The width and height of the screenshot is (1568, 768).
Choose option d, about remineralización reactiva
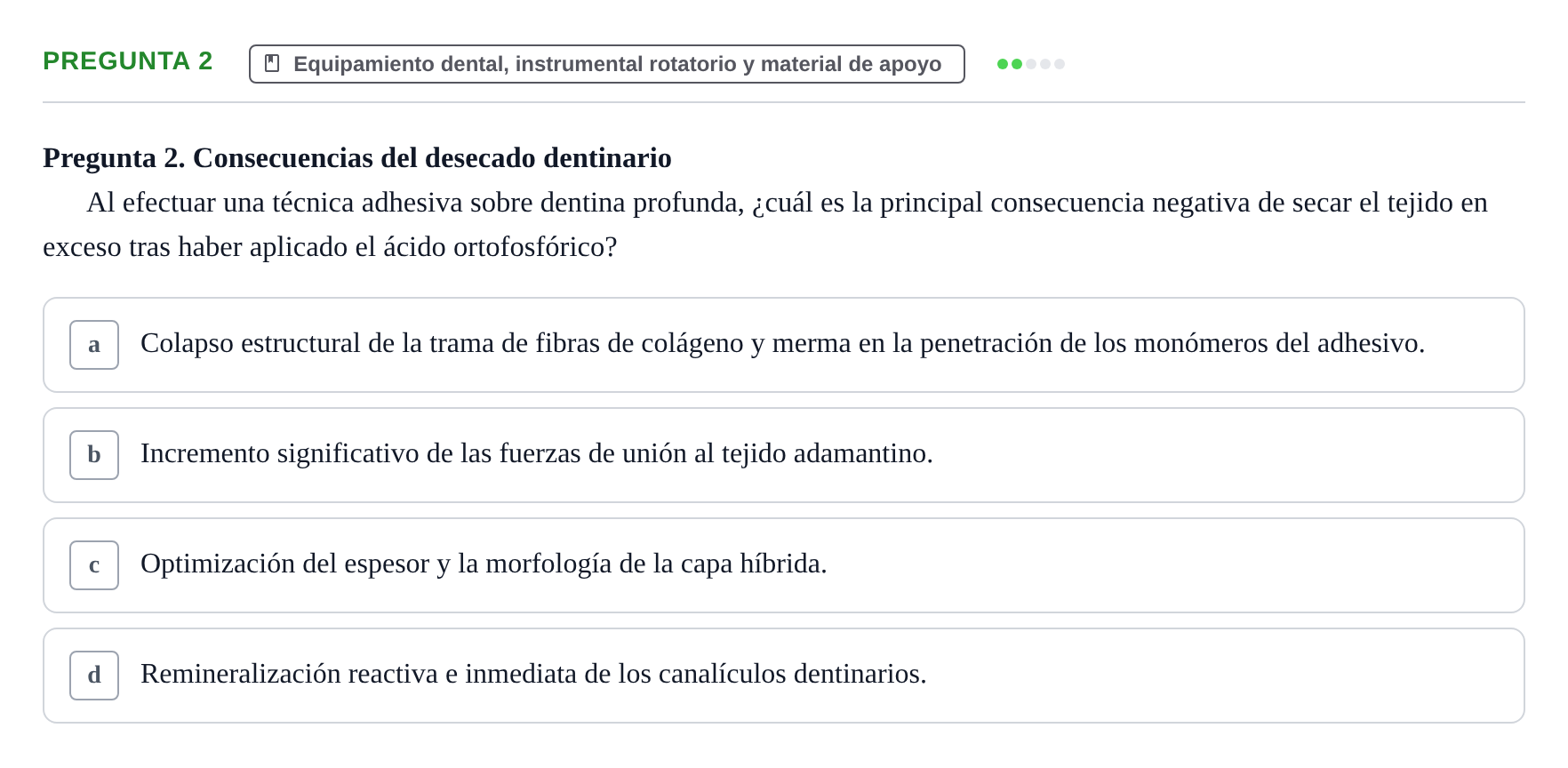(784, 676)
